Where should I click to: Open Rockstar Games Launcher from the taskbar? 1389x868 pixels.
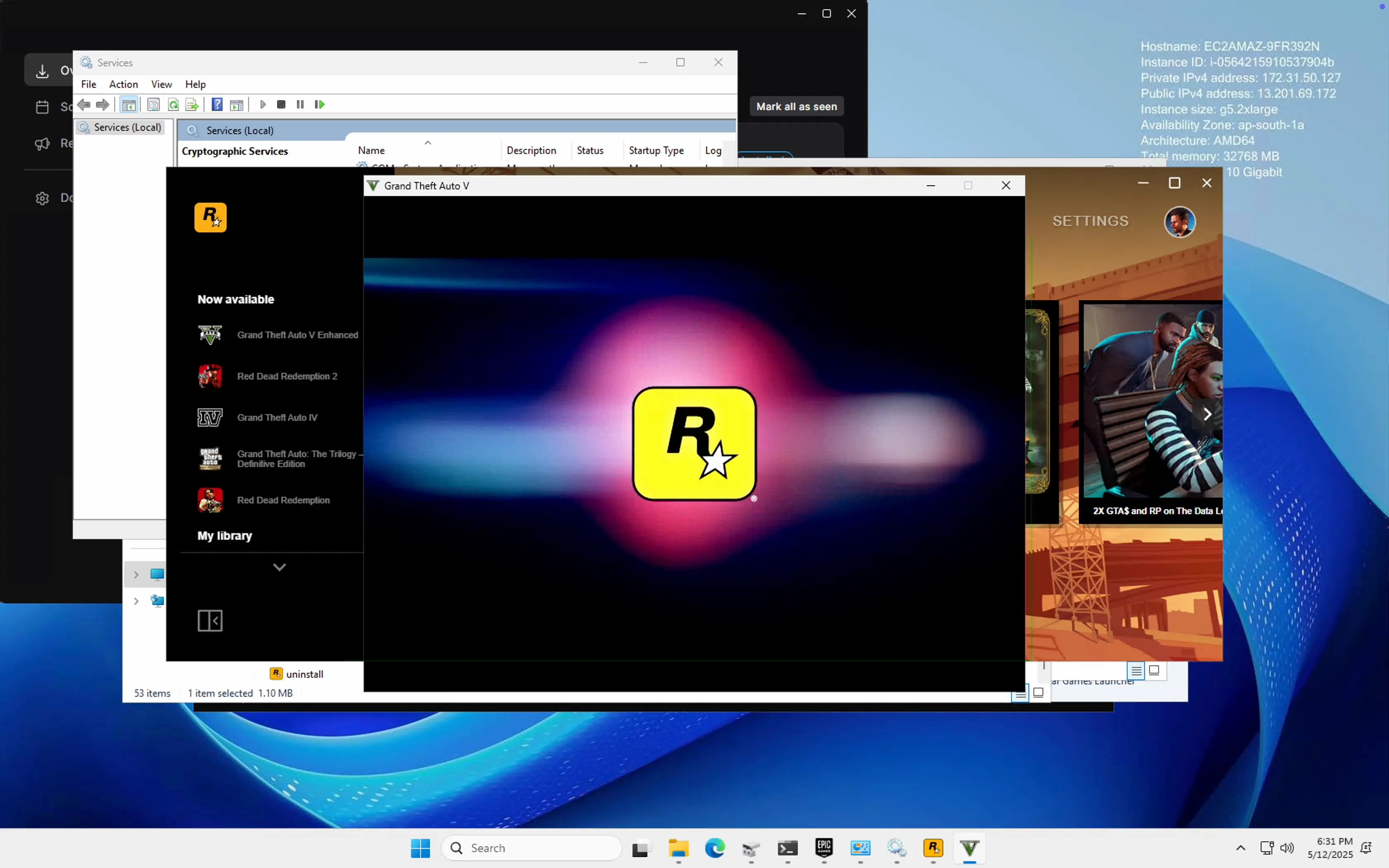(933, 848)
